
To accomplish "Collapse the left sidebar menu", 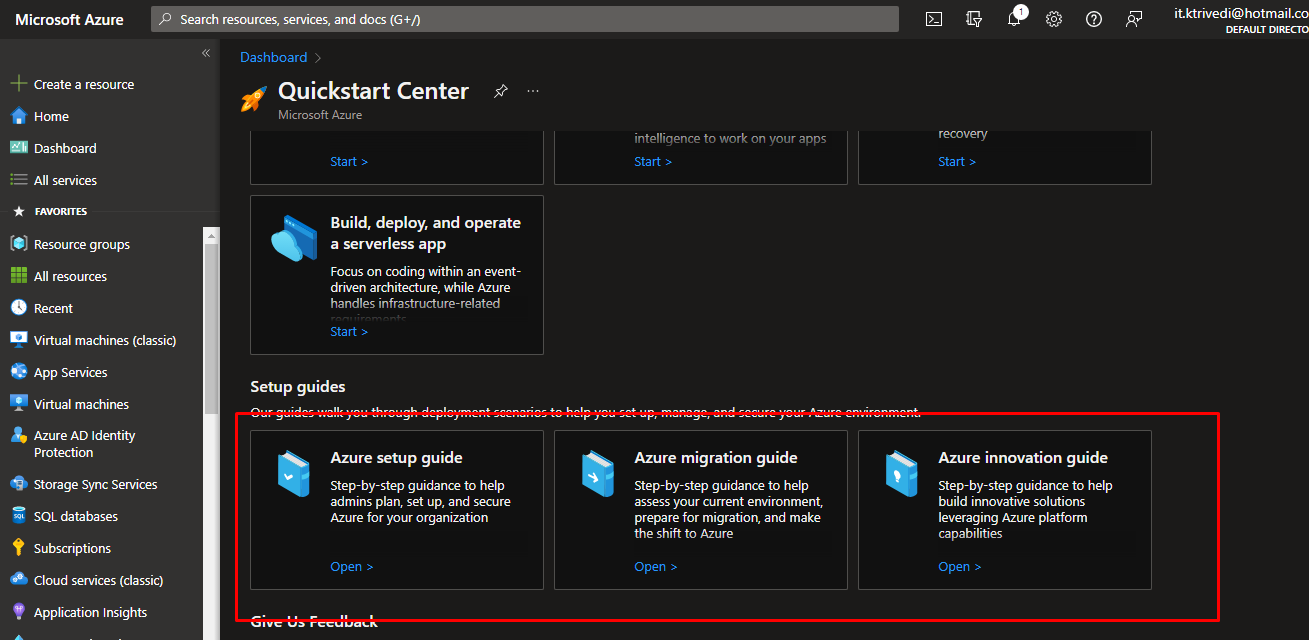I will tap(206, 53).
